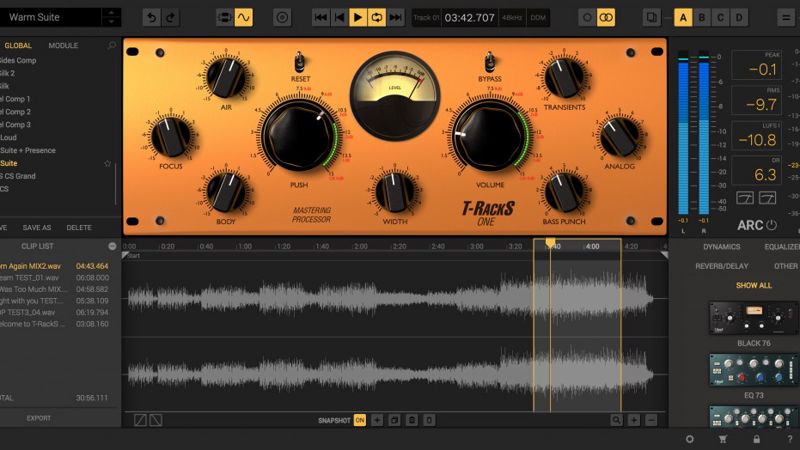Switch to preset slot B
Image resolution: width=800 pixels, height=450 pixels.
pyautogui.click(x=702, y=18)
